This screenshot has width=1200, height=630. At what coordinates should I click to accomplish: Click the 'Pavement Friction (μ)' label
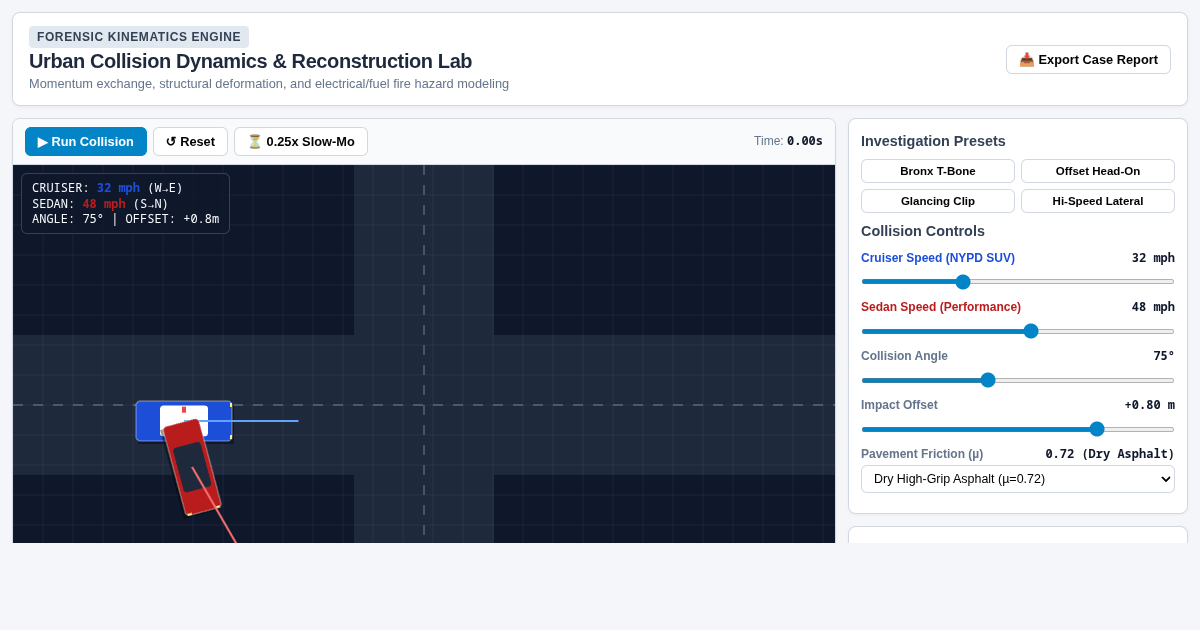(922, 454)
